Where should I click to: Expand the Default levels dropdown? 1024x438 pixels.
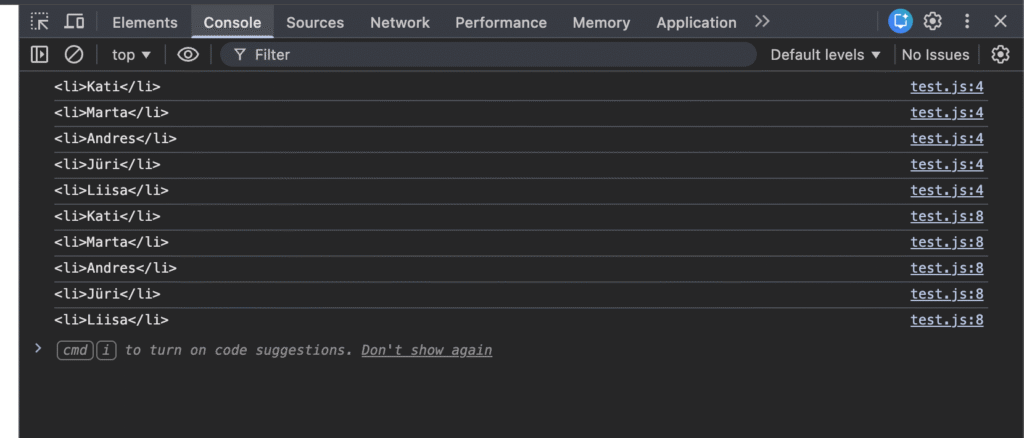pyautogui.click(x=826, y=55)
